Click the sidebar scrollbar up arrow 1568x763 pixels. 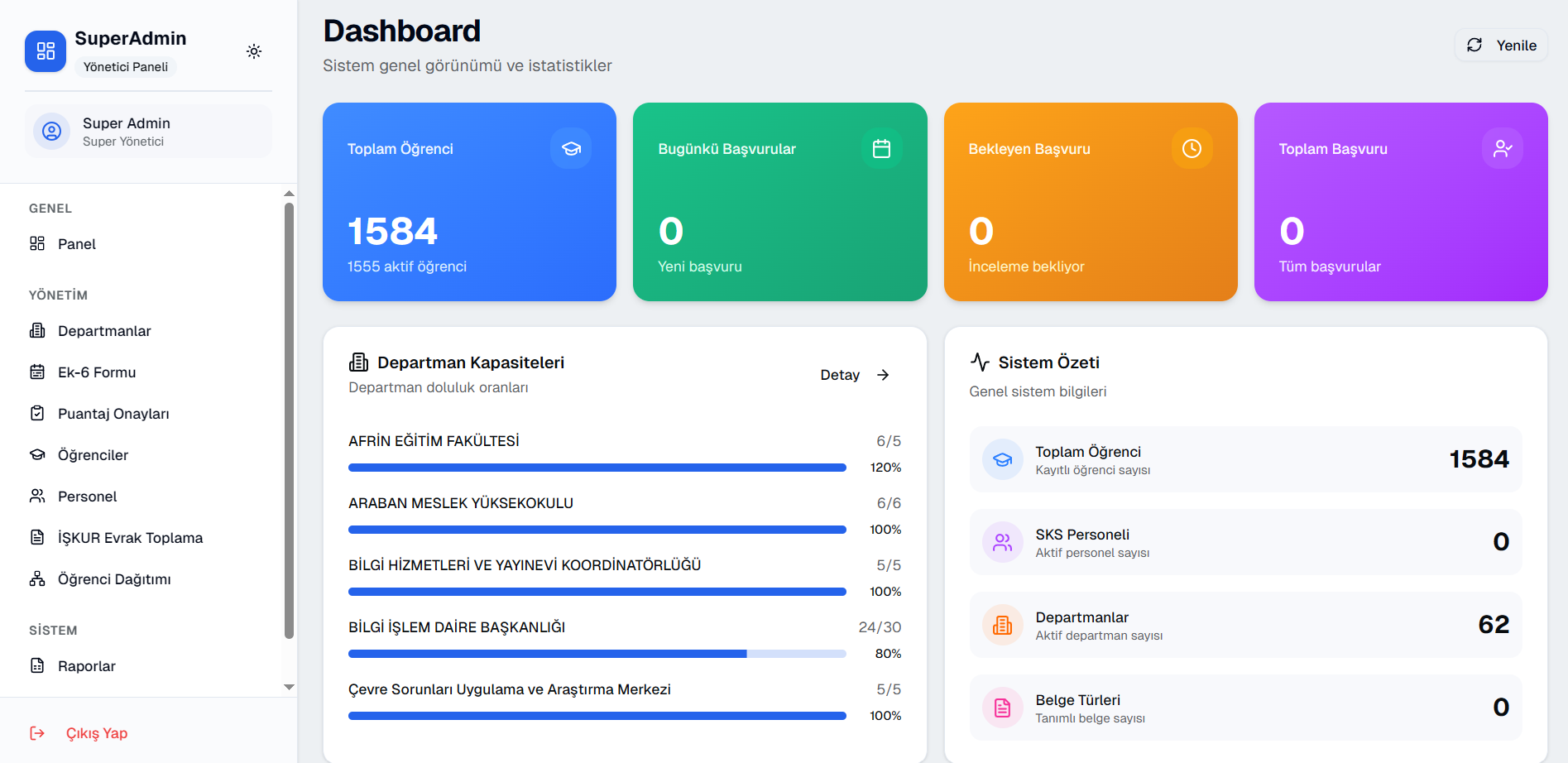(289, 194)
